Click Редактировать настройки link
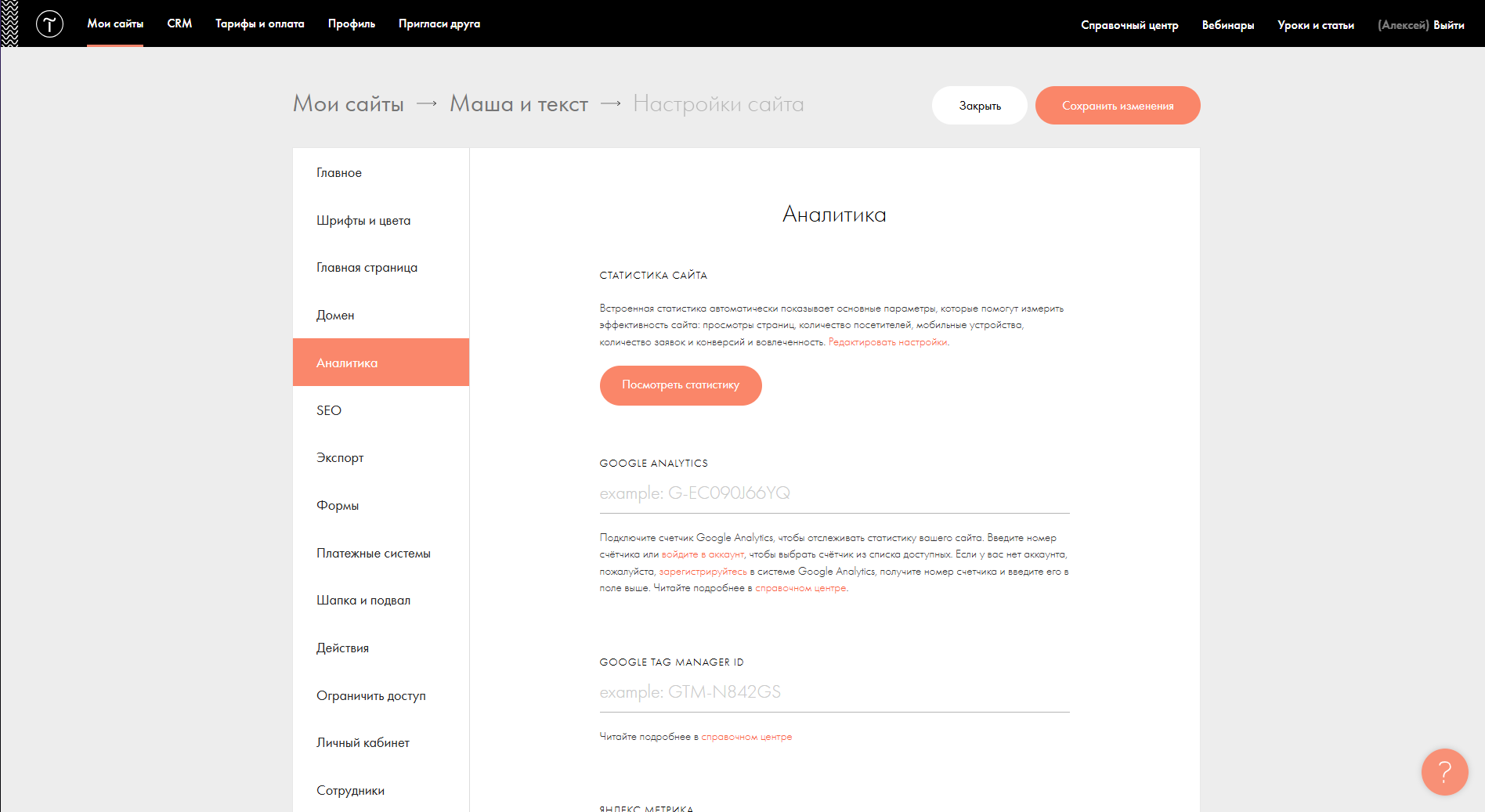The width and height of the screenshot is (1485, 812). tap(887, 342)
